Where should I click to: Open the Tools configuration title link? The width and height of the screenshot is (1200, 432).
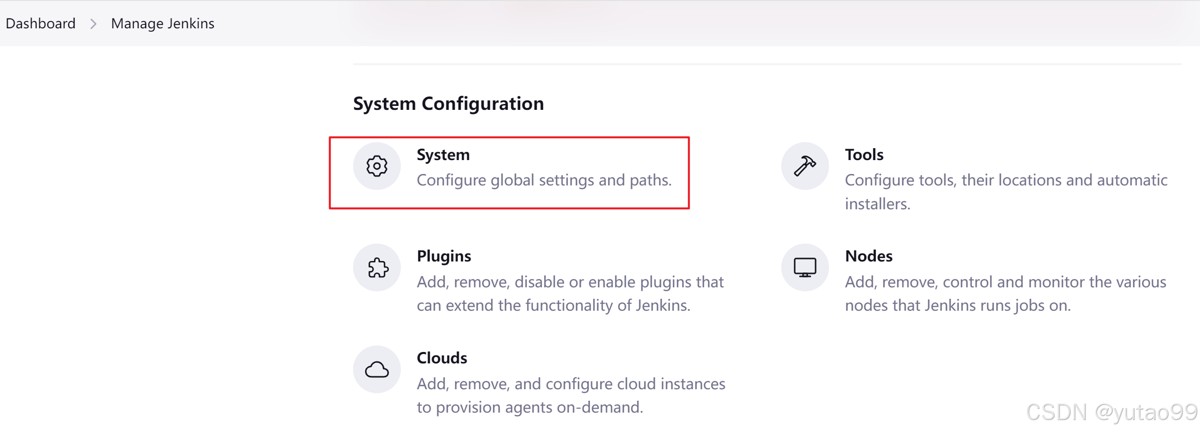coord(864,155)
